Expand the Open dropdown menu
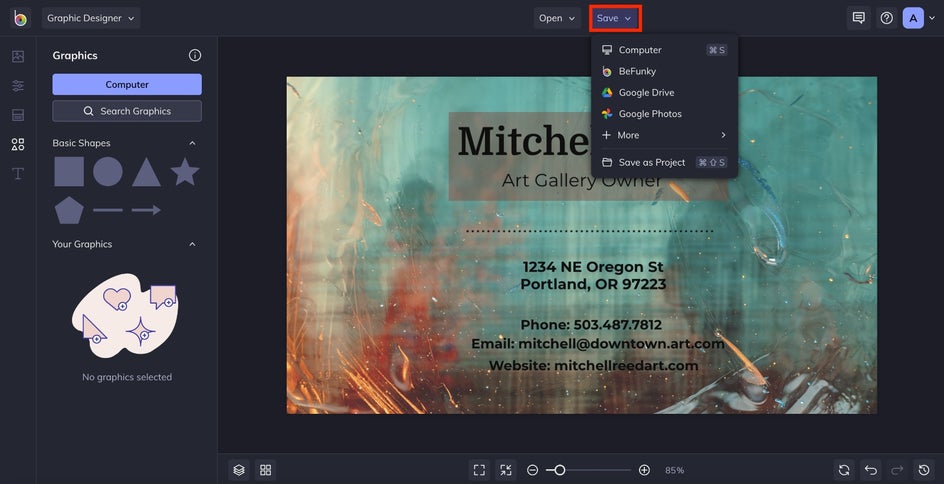Screen dimensions: 944x484 [x=558, y=18]
